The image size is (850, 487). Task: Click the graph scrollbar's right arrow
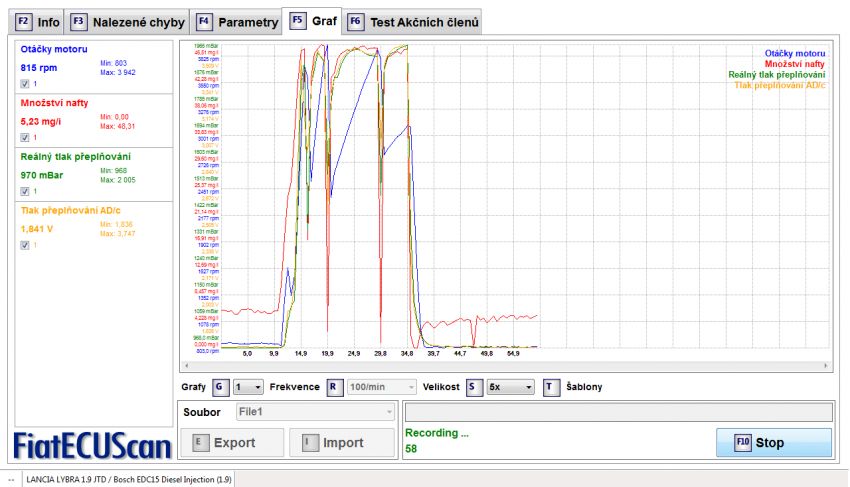coord(826,366)
